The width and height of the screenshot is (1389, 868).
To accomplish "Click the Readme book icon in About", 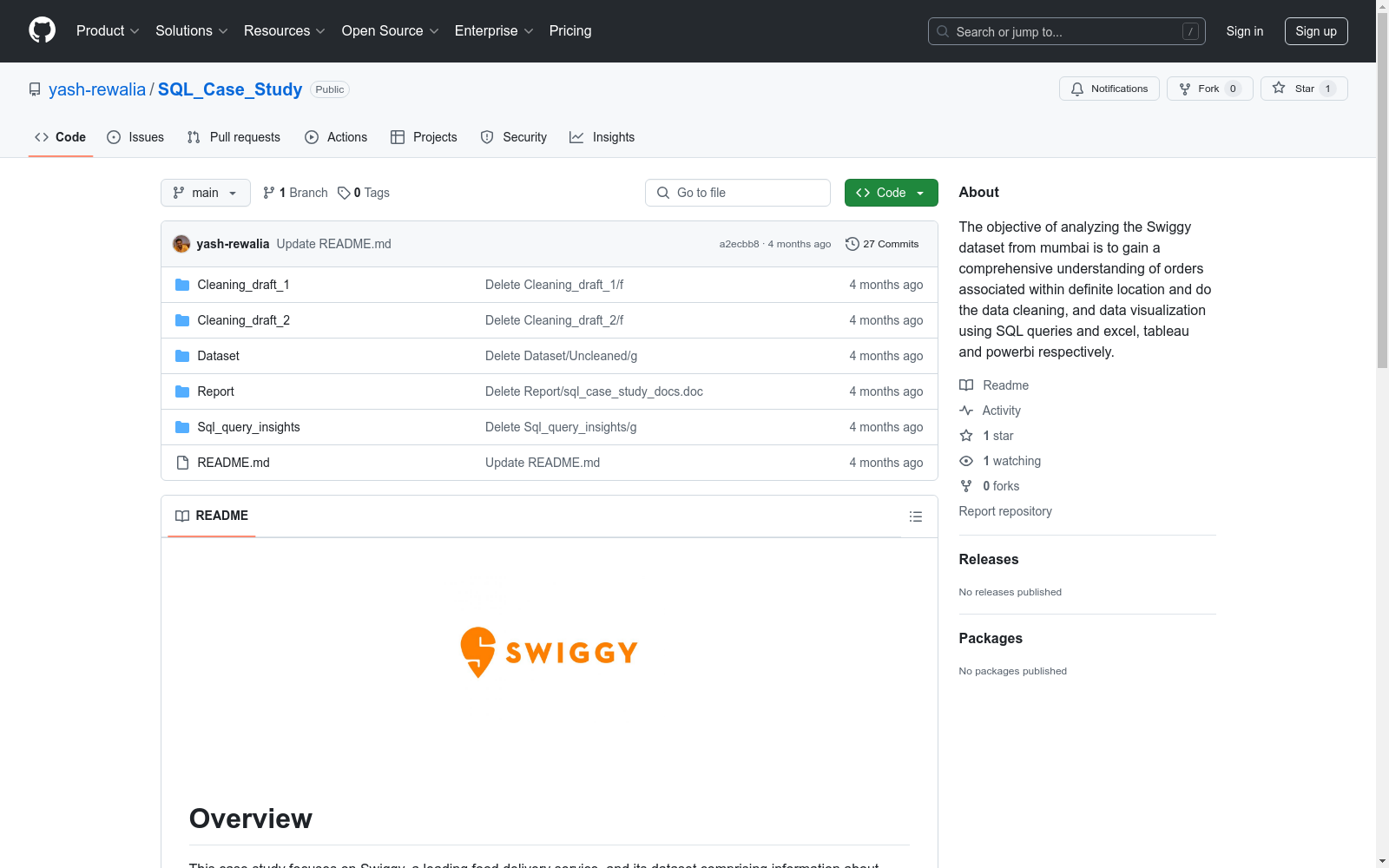I will tap(966, 385).
